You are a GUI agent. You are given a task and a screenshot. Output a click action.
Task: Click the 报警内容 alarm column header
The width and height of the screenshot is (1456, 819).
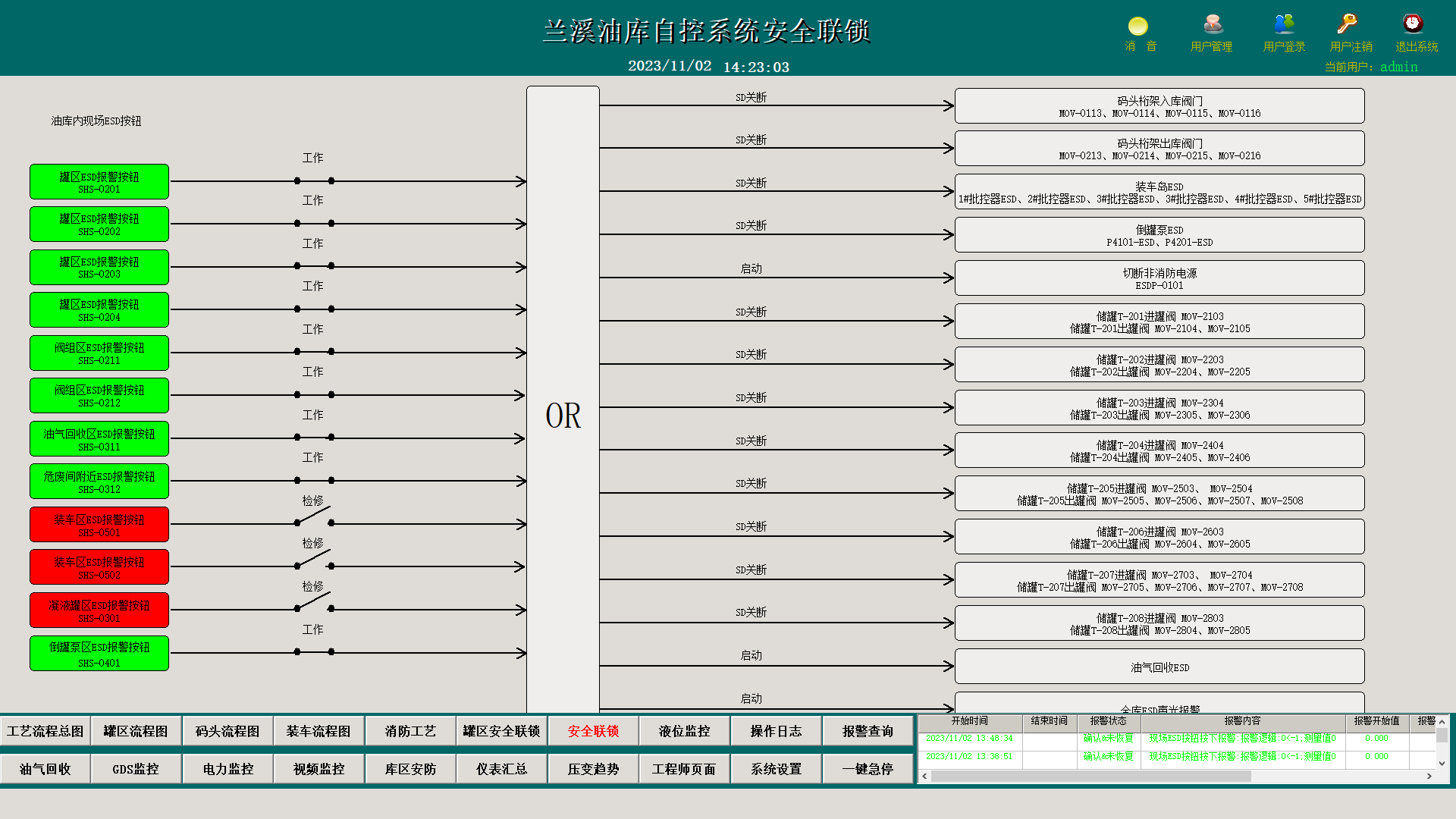pos(1242,721)
